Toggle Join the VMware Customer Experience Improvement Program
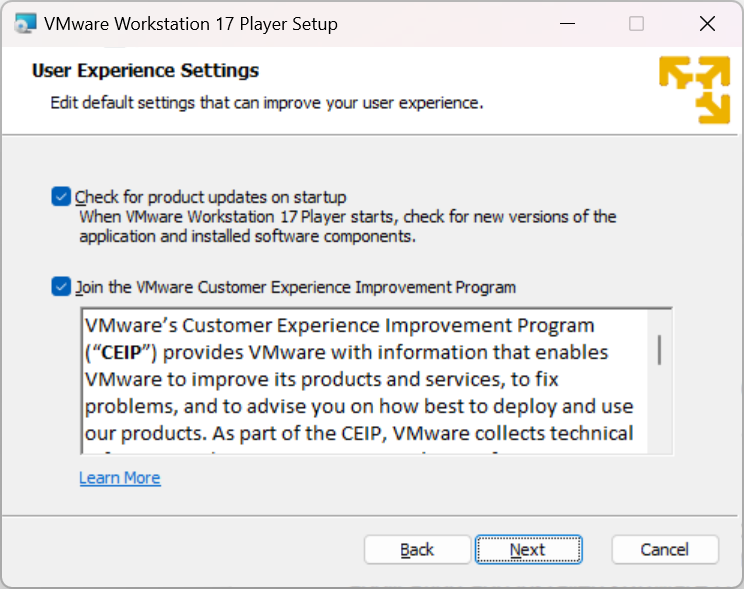Image resolution: width=744 pixels, height=589 pixels. coord(61,287)
